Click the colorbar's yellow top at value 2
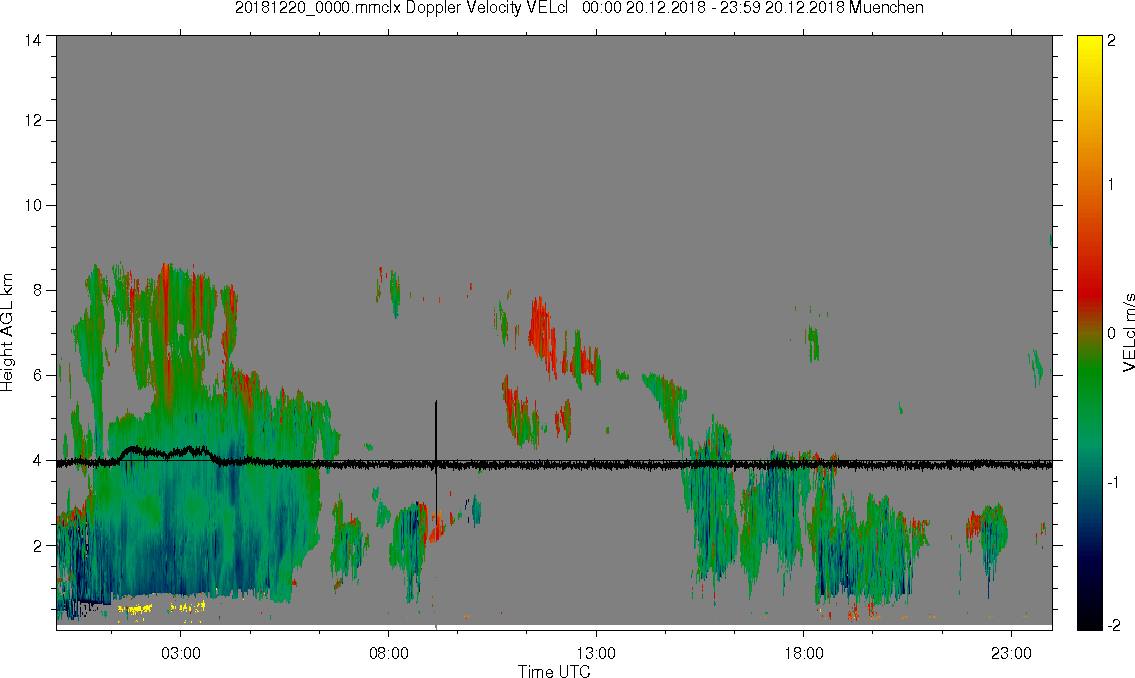 [x=1089, y=42]
